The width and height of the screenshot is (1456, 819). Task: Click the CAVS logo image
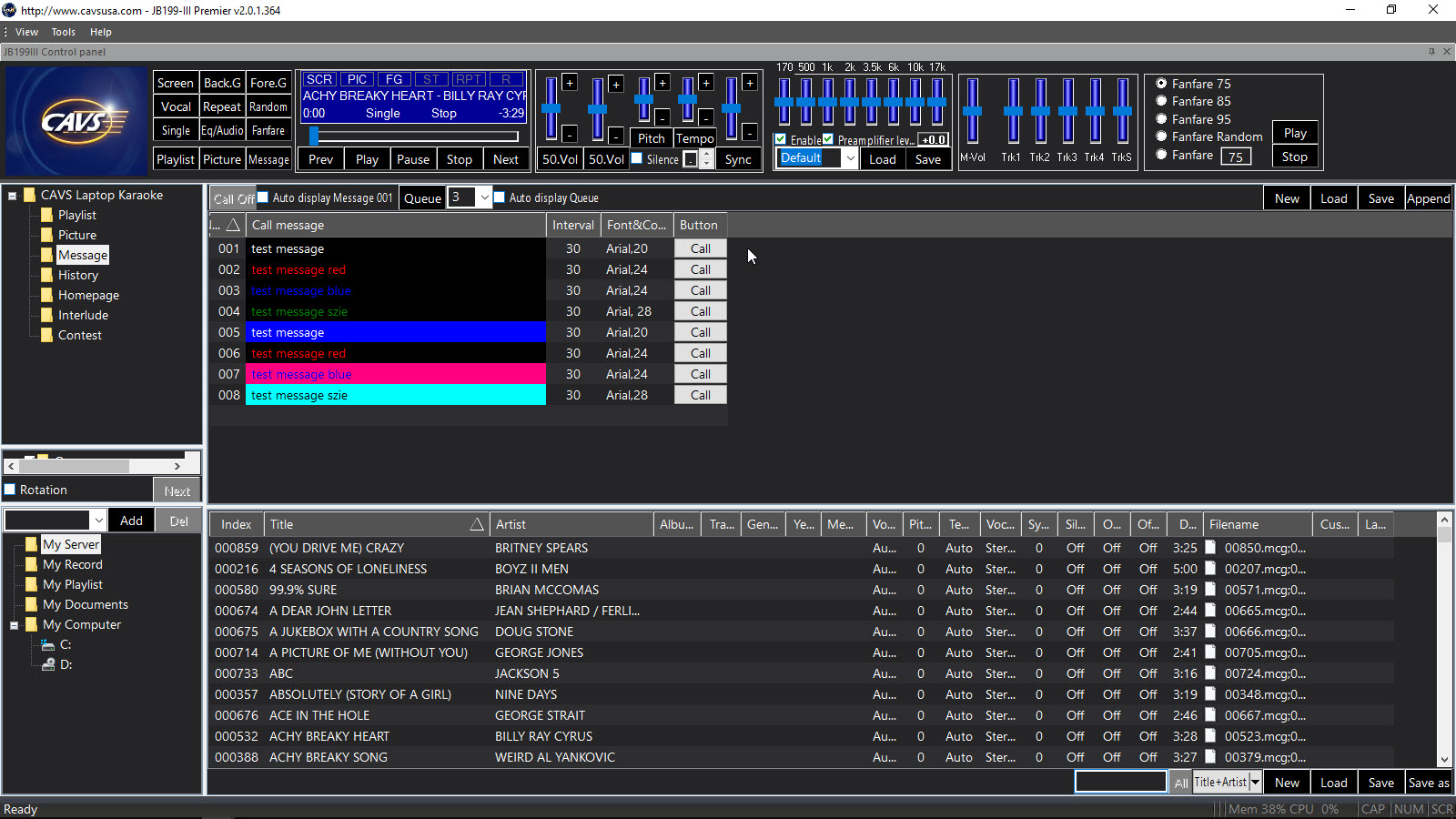[x=76, y=121]
